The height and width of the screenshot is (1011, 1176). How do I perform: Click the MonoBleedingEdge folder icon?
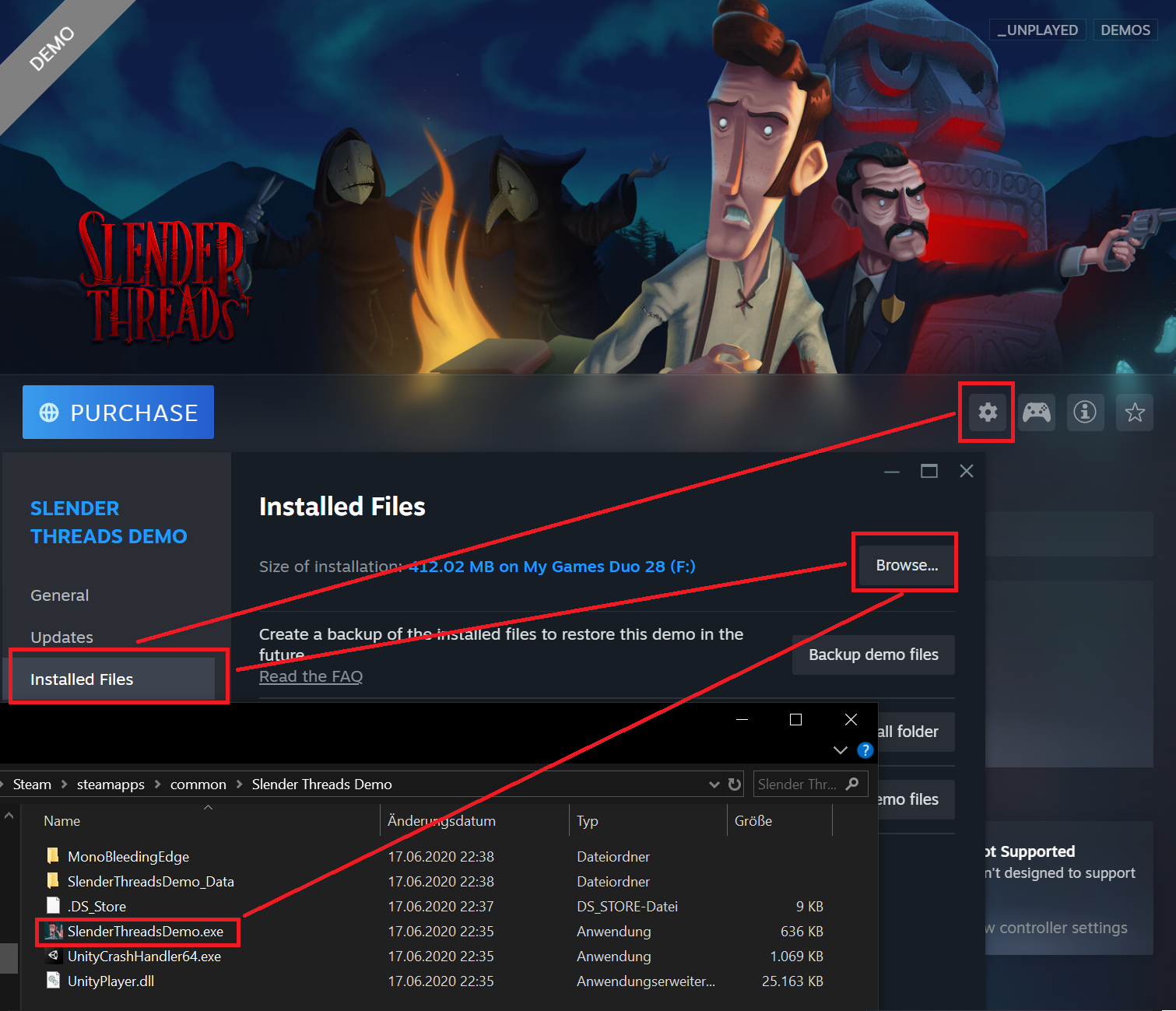click(53, 856)
